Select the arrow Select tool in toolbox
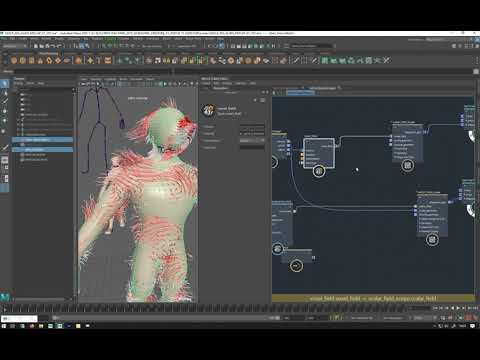 coord(5,83)
